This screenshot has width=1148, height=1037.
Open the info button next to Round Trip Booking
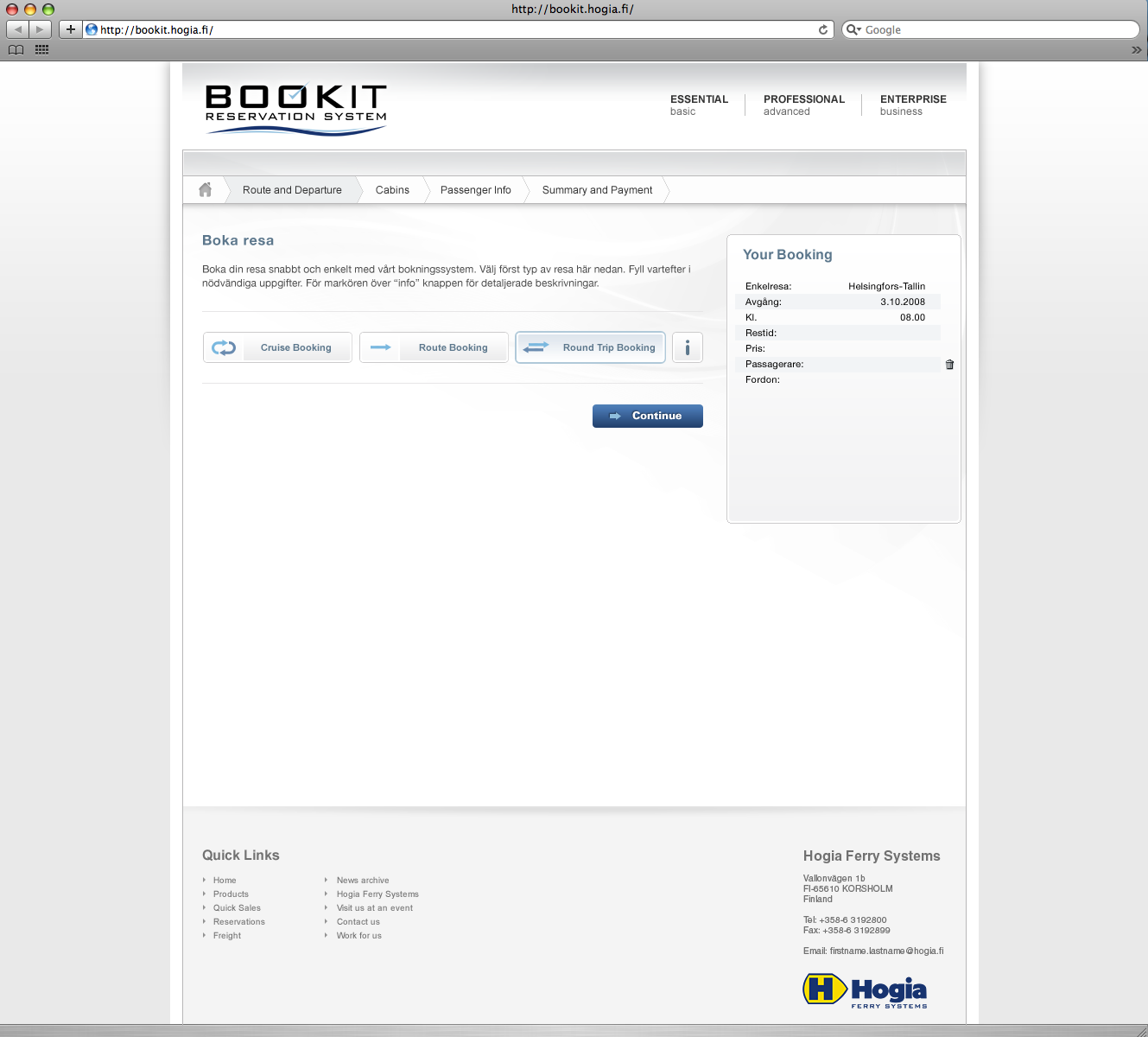[x=688, y=347]
